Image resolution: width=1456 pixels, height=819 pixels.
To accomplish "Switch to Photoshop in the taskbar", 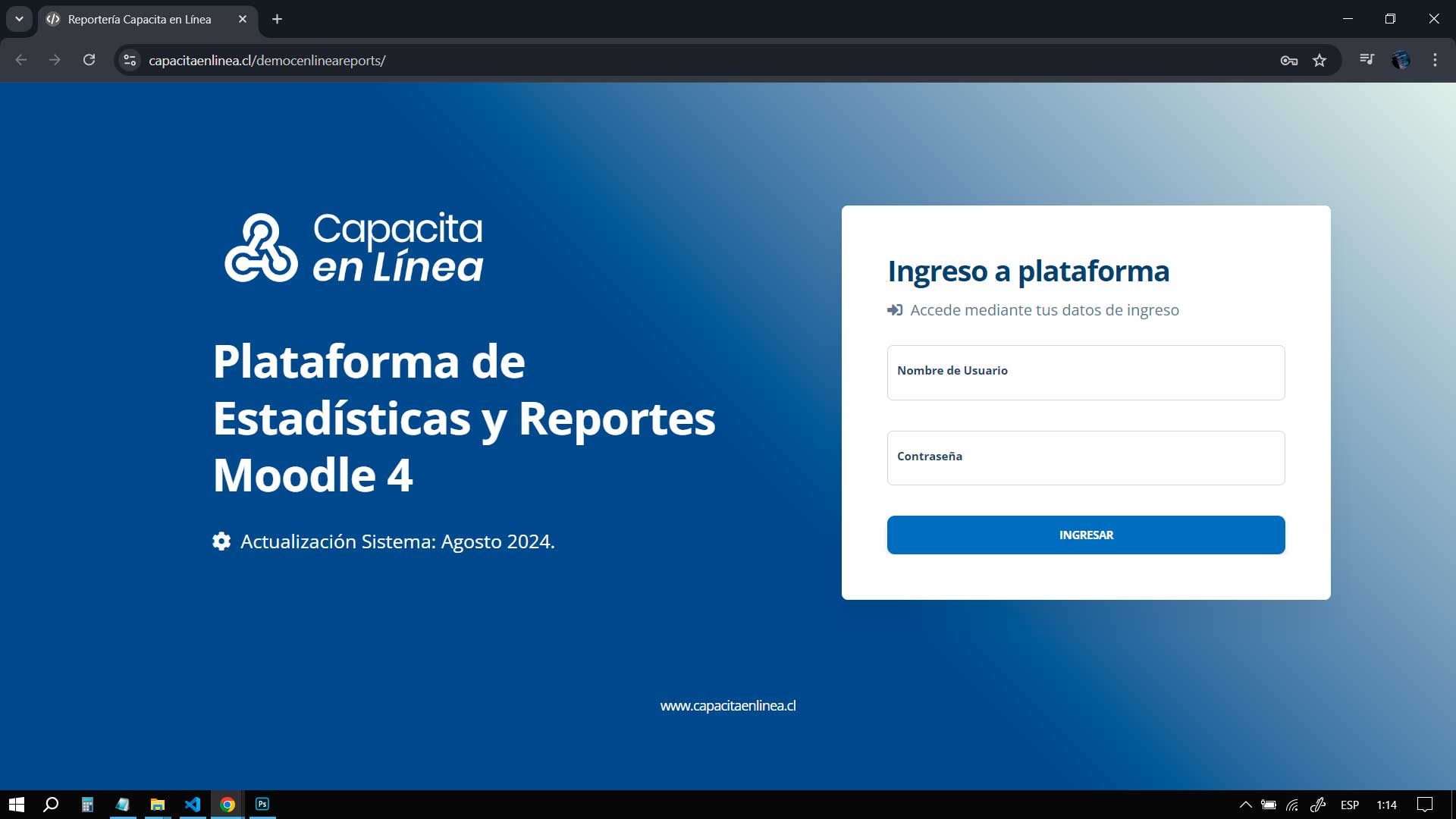I will coord(262,804).
